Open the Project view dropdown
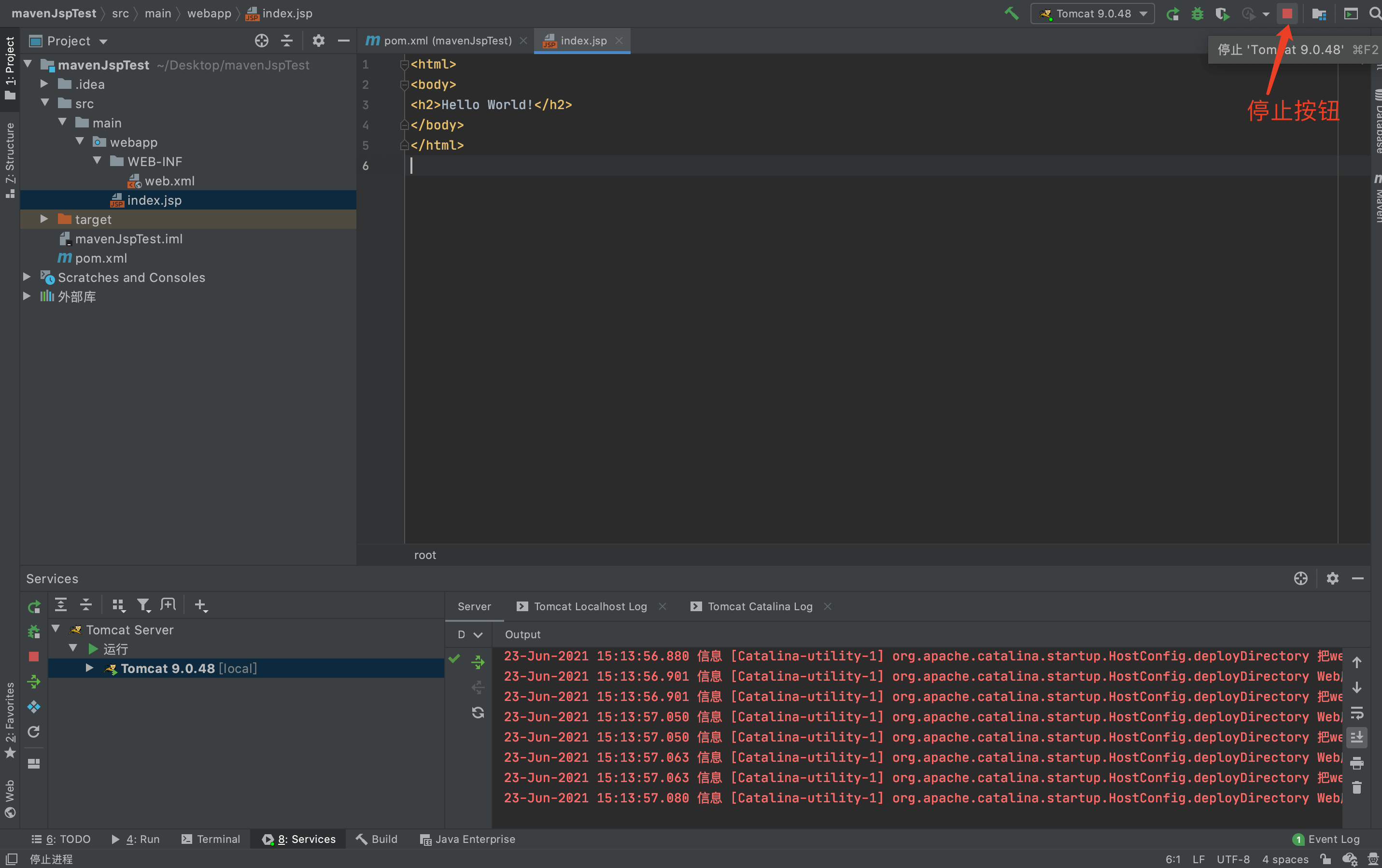This screenshot has width=1382, height=868. (68, 41)
